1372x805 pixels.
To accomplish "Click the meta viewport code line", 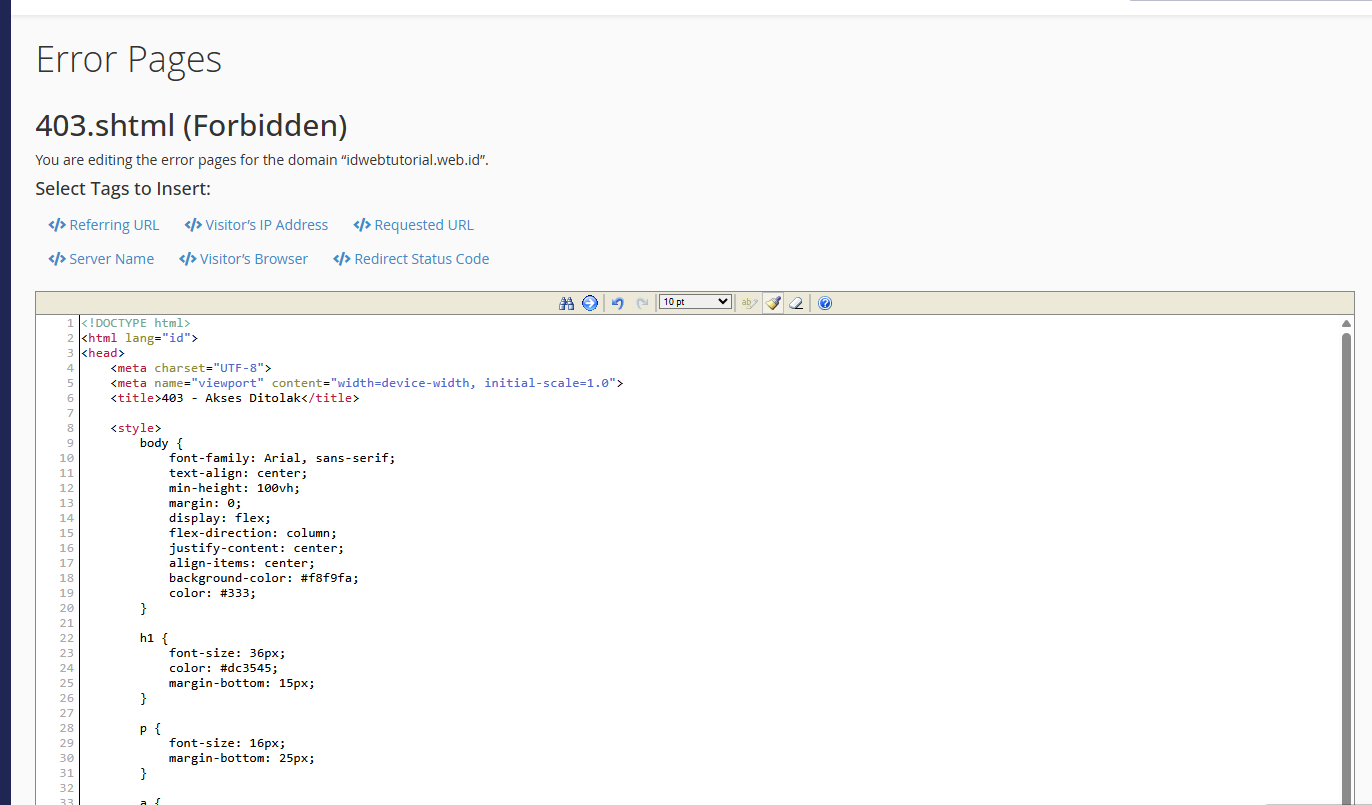I will [x=367, y=383].
